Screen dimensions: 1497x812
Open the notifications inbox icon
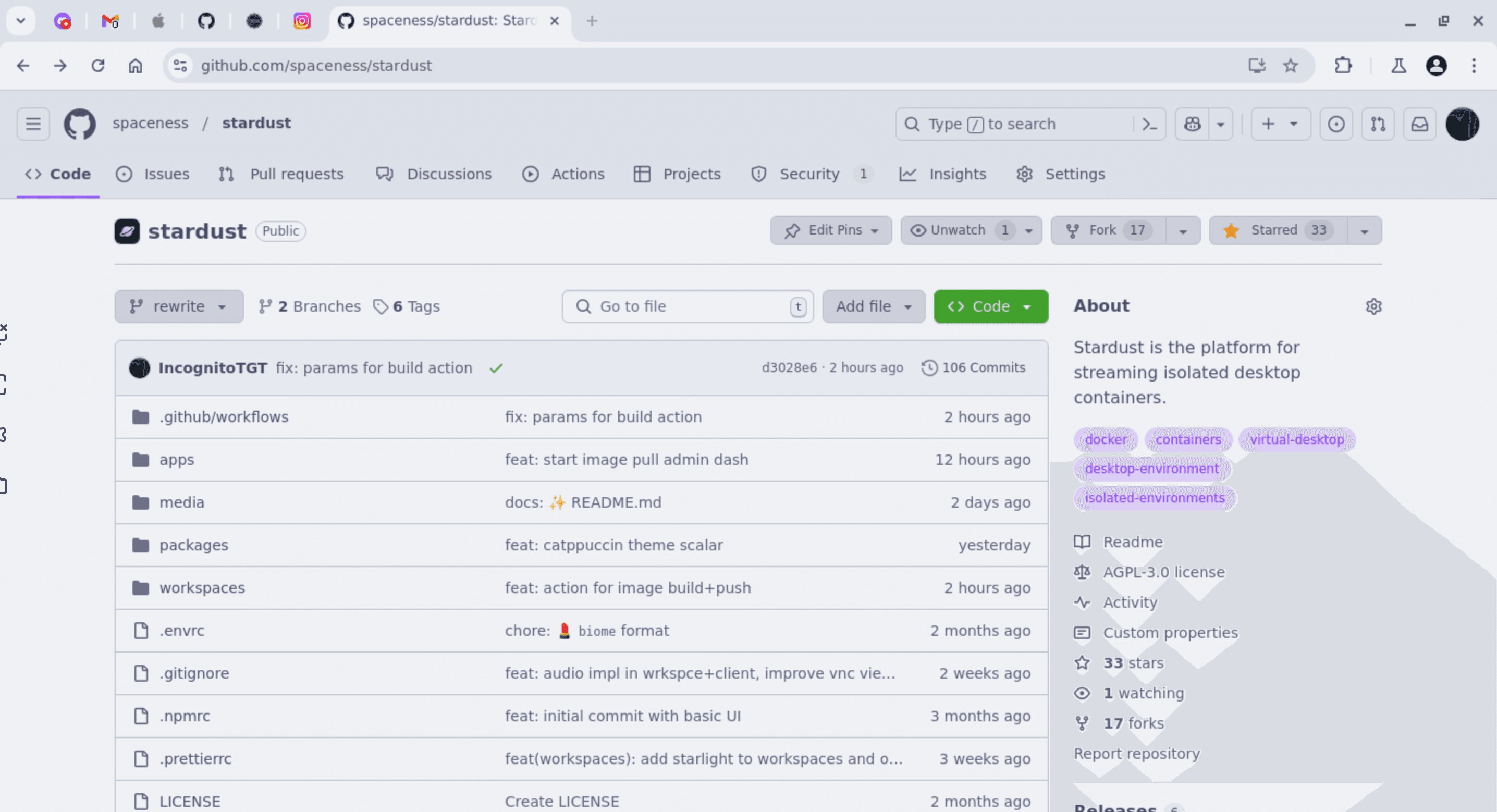click(x=1420, y=124)
